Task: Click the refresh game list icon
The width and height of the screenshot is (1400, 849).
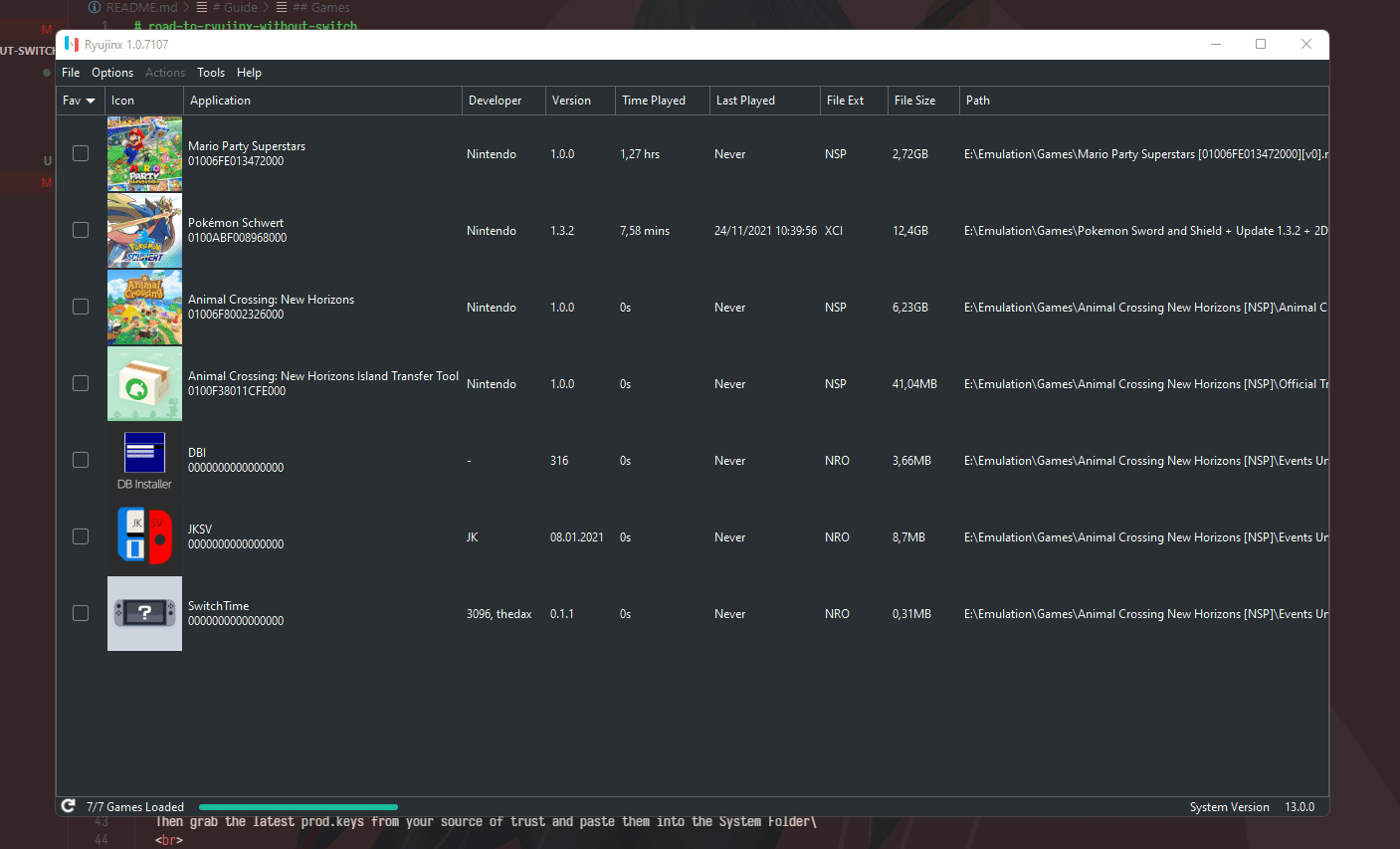Action: pyautogui.click(x=68, y=806)
